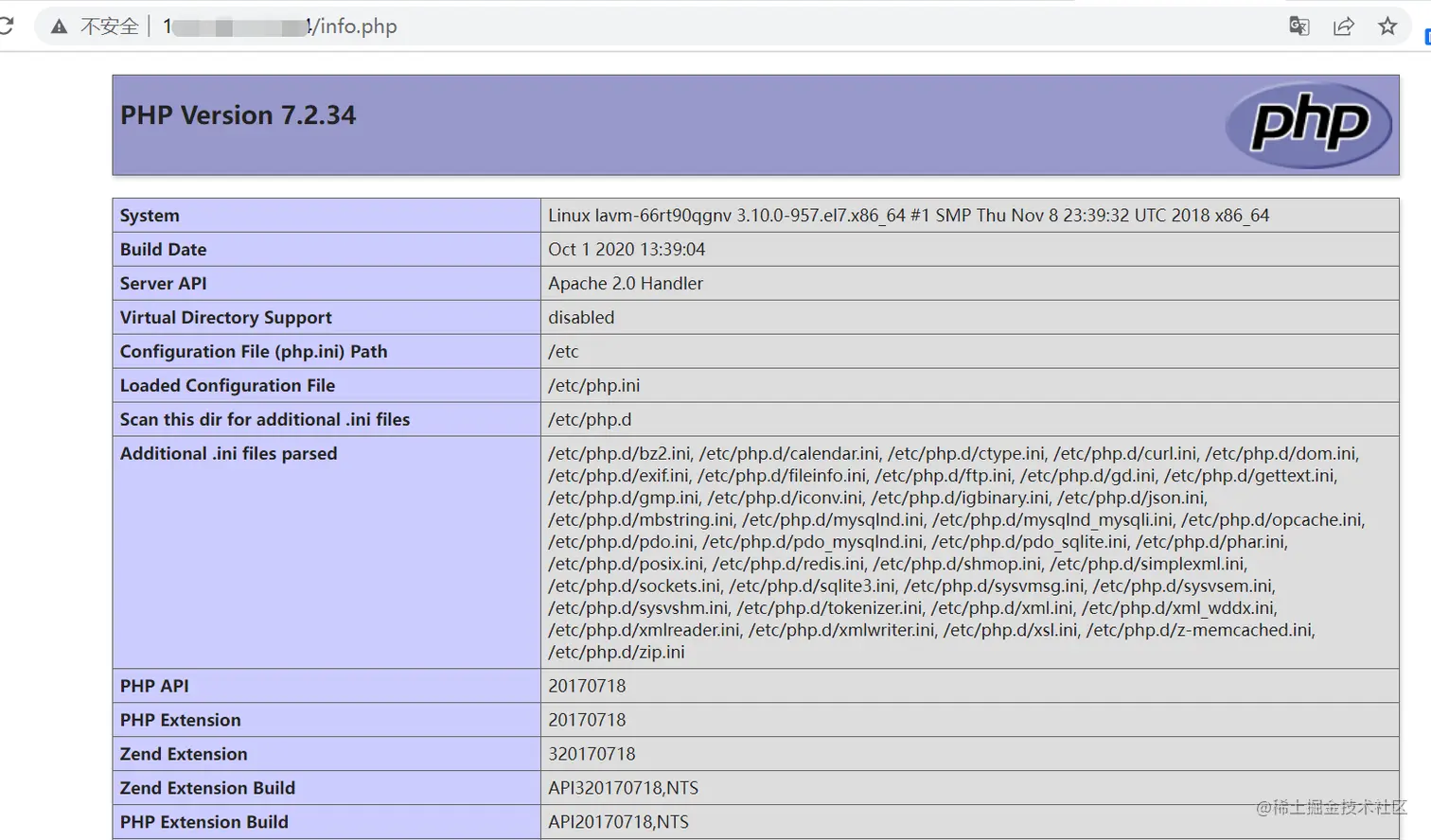This screenshot has width=1431, height=840.
Task: Click the Virtual Directory Support label
Action: click(x=226, y=318)
